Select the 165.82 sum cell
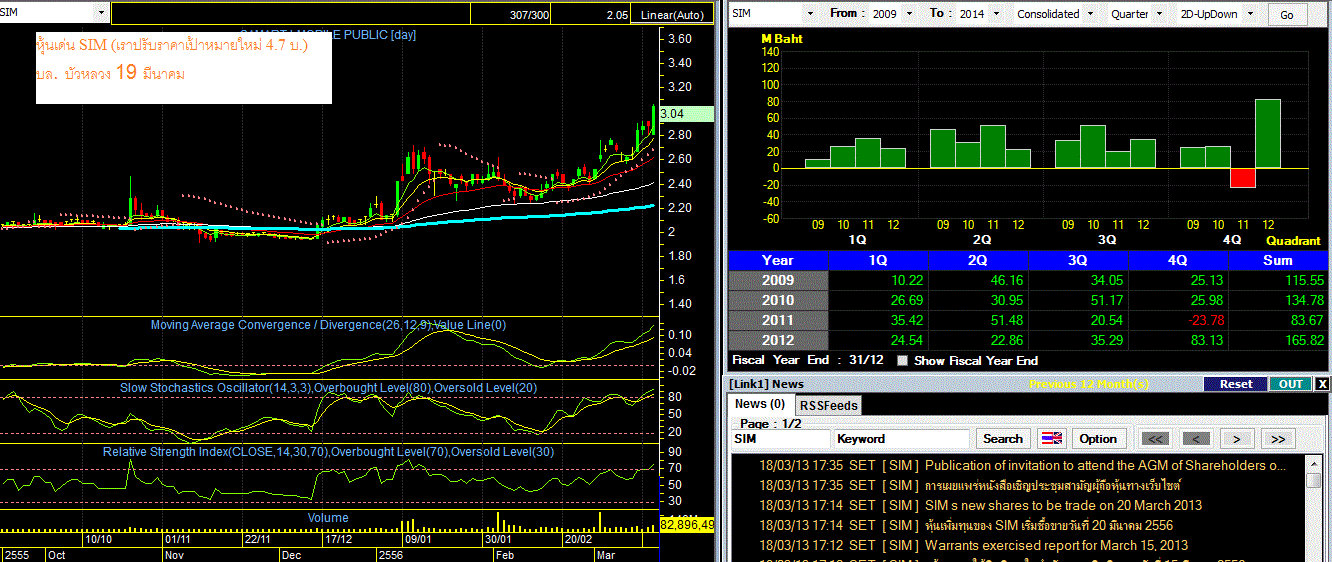The height and width of the screenshot is (562, 1332). point(1278,340)
